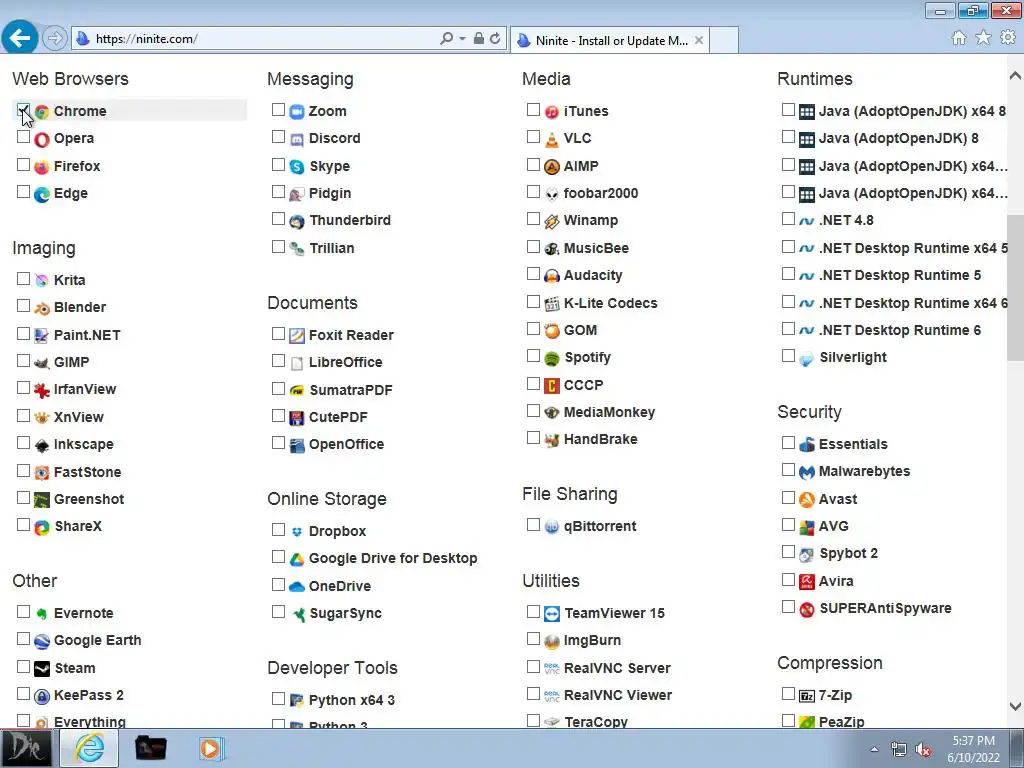
Task: Open the media player taskbar icon
Action: tap(210, 748)
